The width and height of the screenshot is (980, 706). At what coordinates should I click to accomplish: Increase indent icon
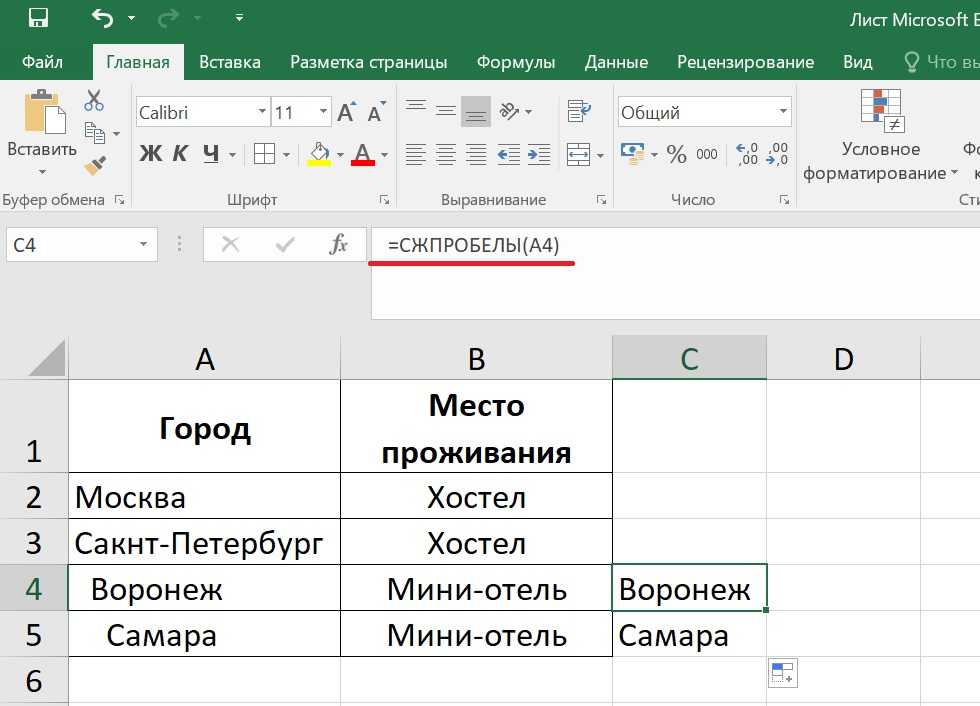click(539, 154)
